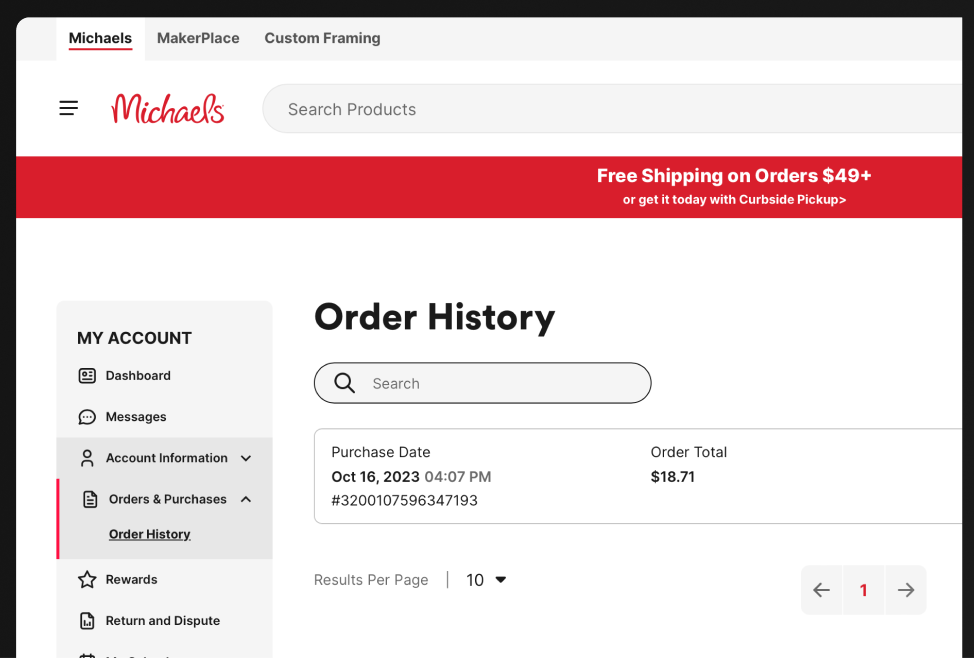
Task: Click the magnifier icon in order search
Action: pyautogui.click(x=345, y=383)
